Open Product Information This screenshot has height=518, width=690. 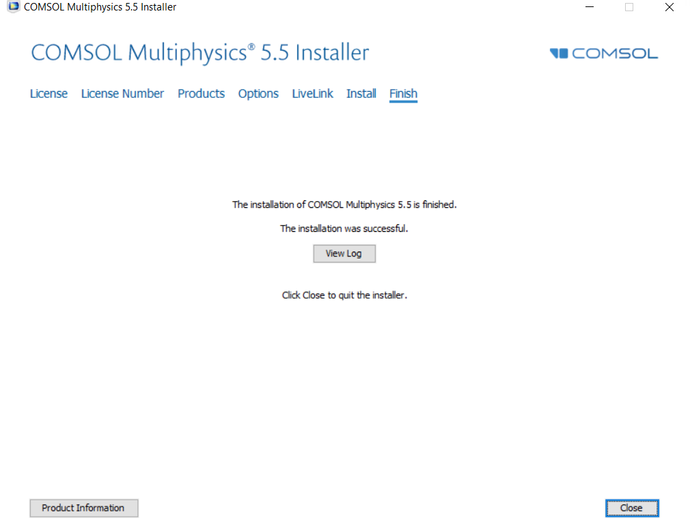[84, 508]
